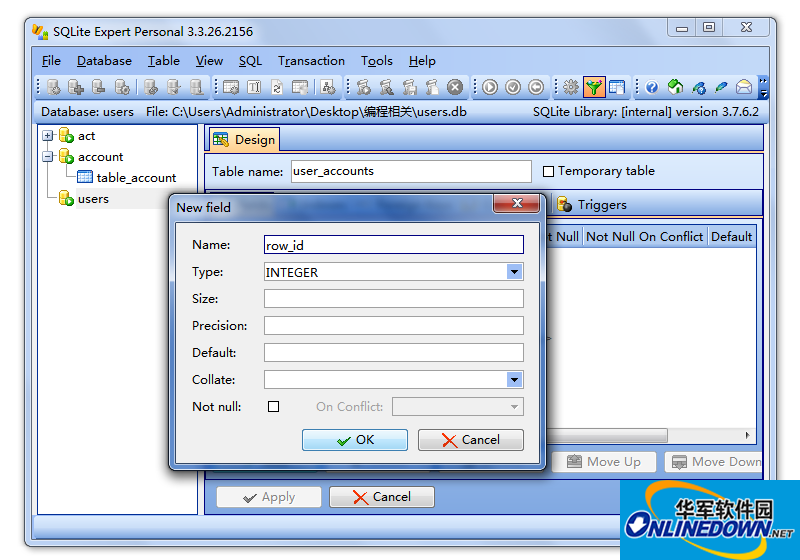The height and width of the screenshot is (560, 800).
Task: Open the Help menu
Action: (x=422, y=61)
